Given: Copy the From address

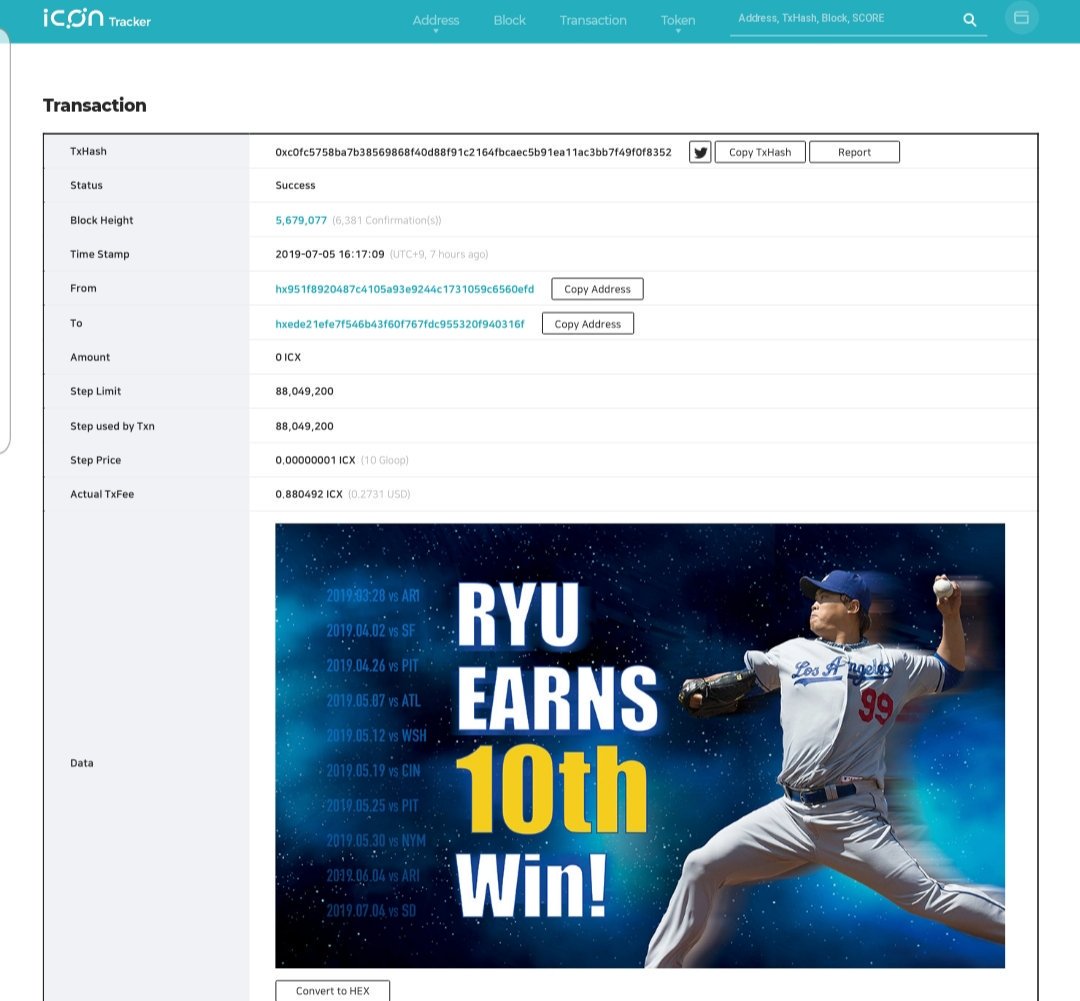Looking at the screenshot, I should (x=597, y=289).
